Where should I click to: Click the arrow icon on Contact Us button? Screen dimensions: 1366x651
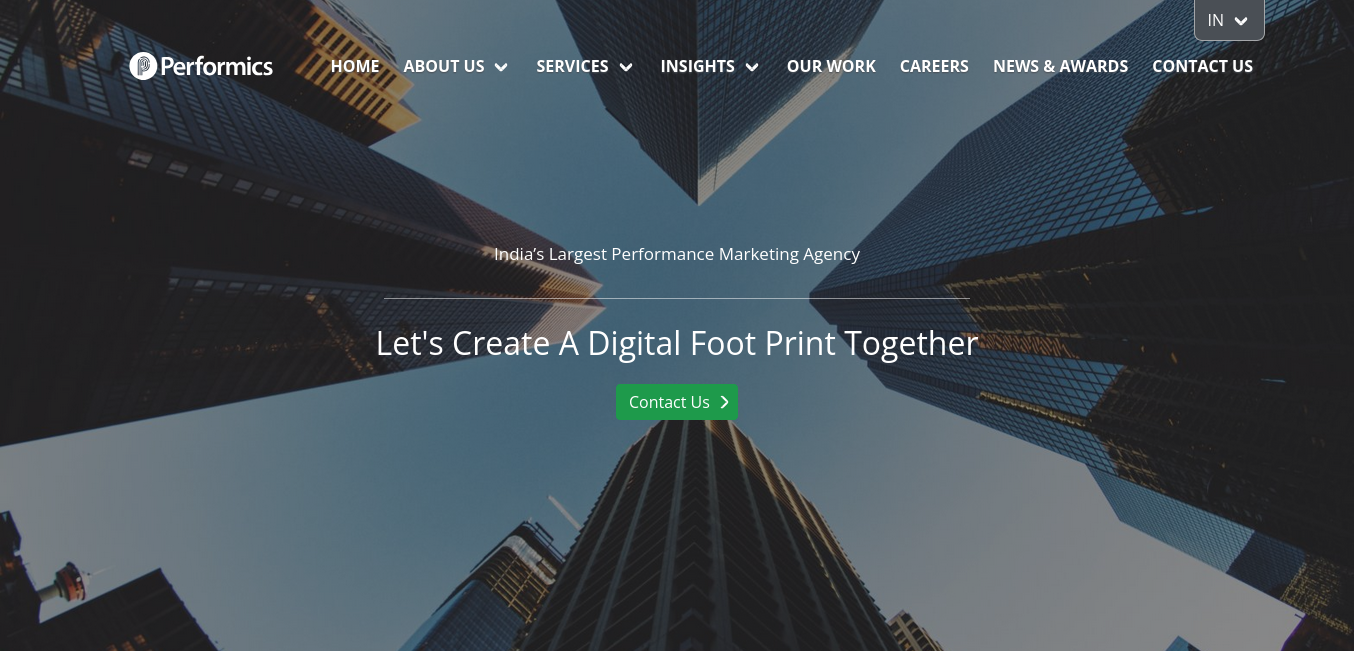724,402
